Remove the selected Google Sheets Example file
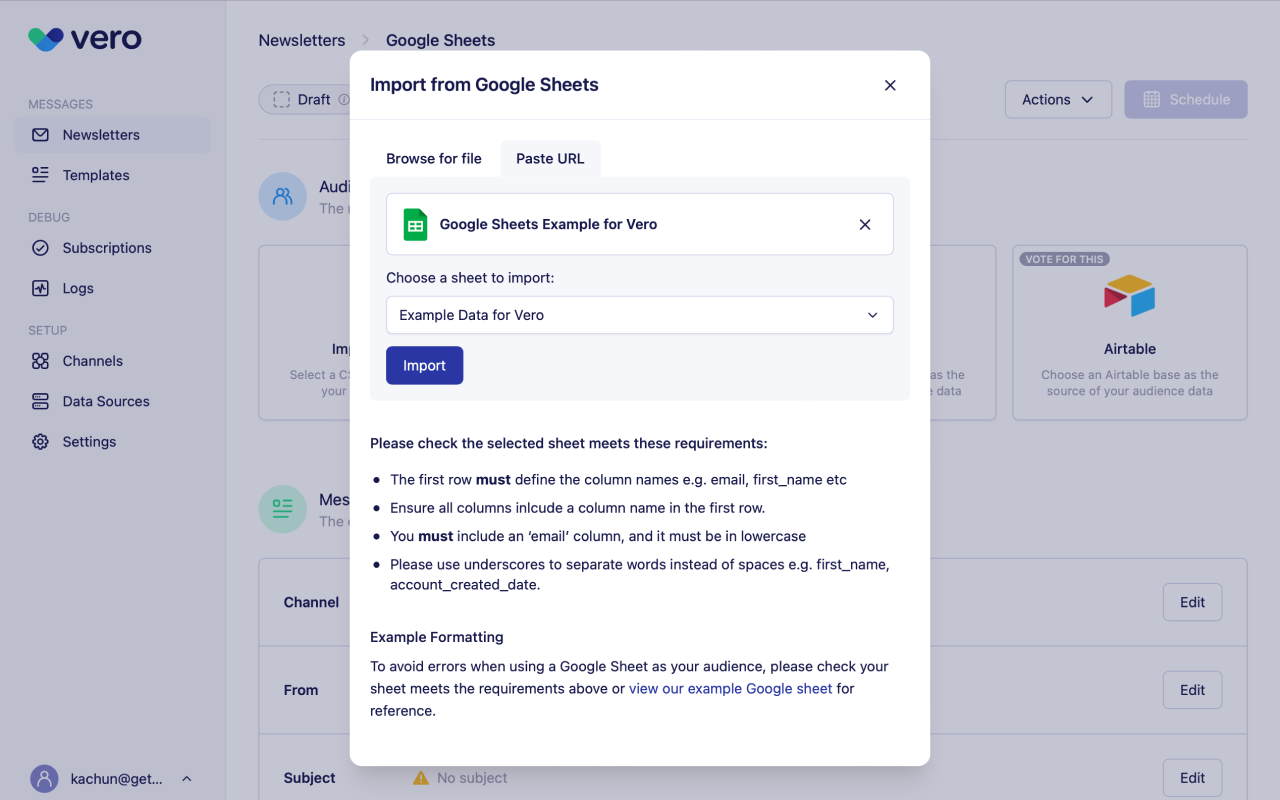The image size is (1280, 800). click(865, 225)
